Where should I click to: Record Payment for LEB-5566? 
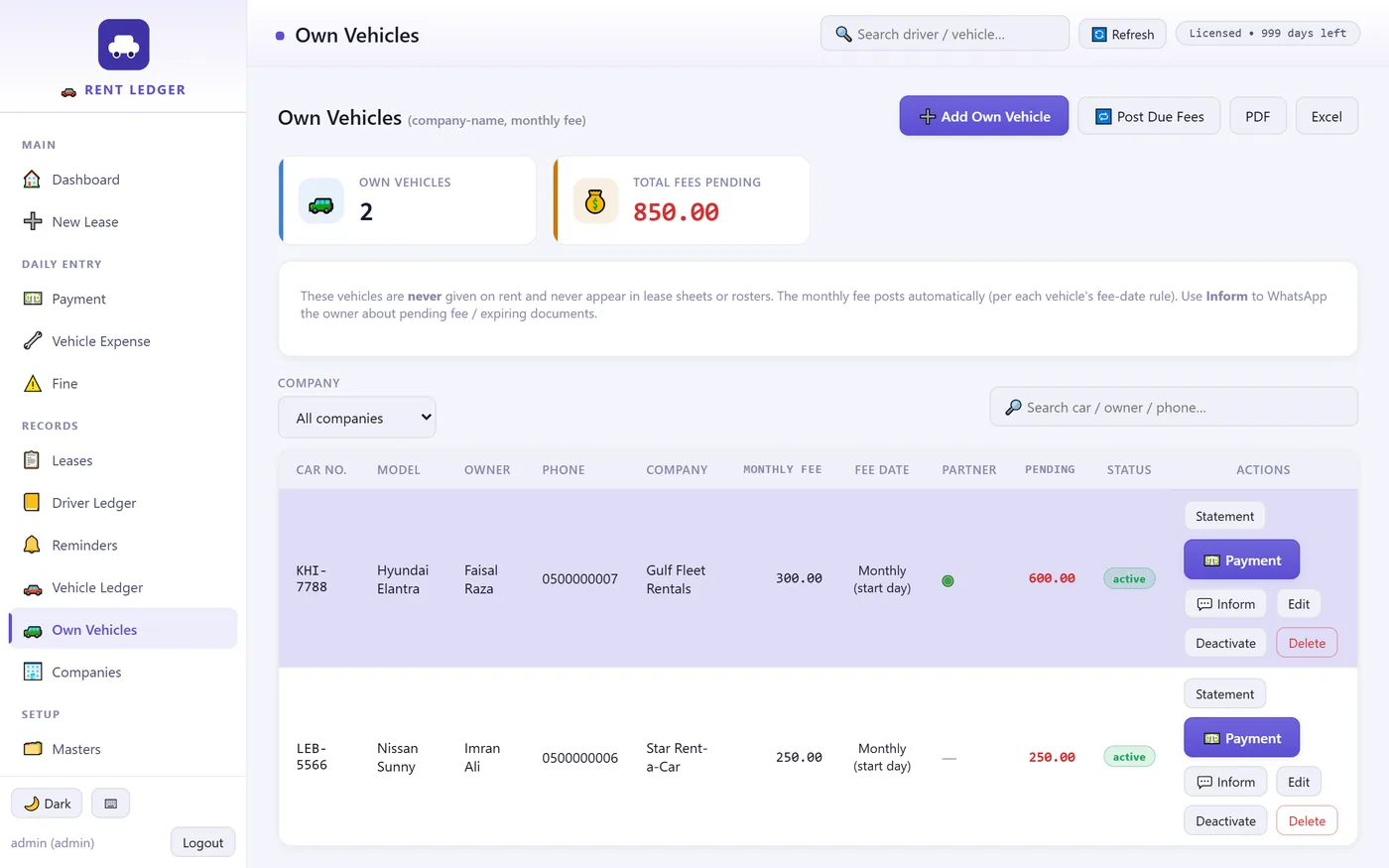point(1242,738)
